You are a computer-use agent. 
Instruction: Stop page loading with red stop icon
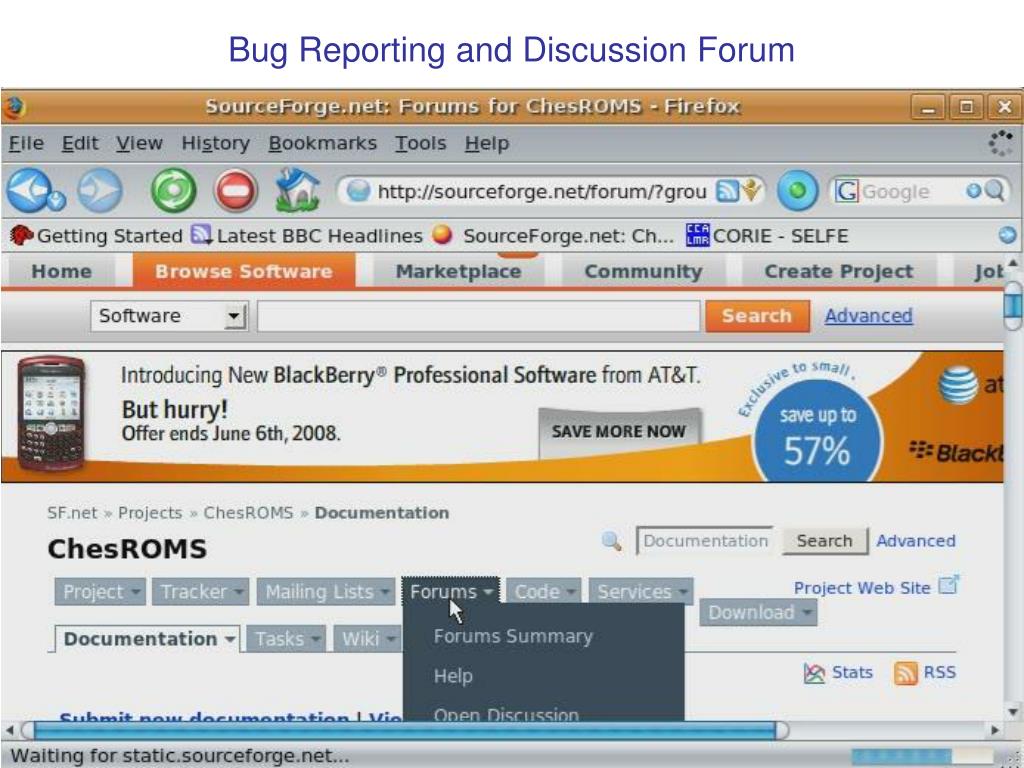(x=236, y=191)
